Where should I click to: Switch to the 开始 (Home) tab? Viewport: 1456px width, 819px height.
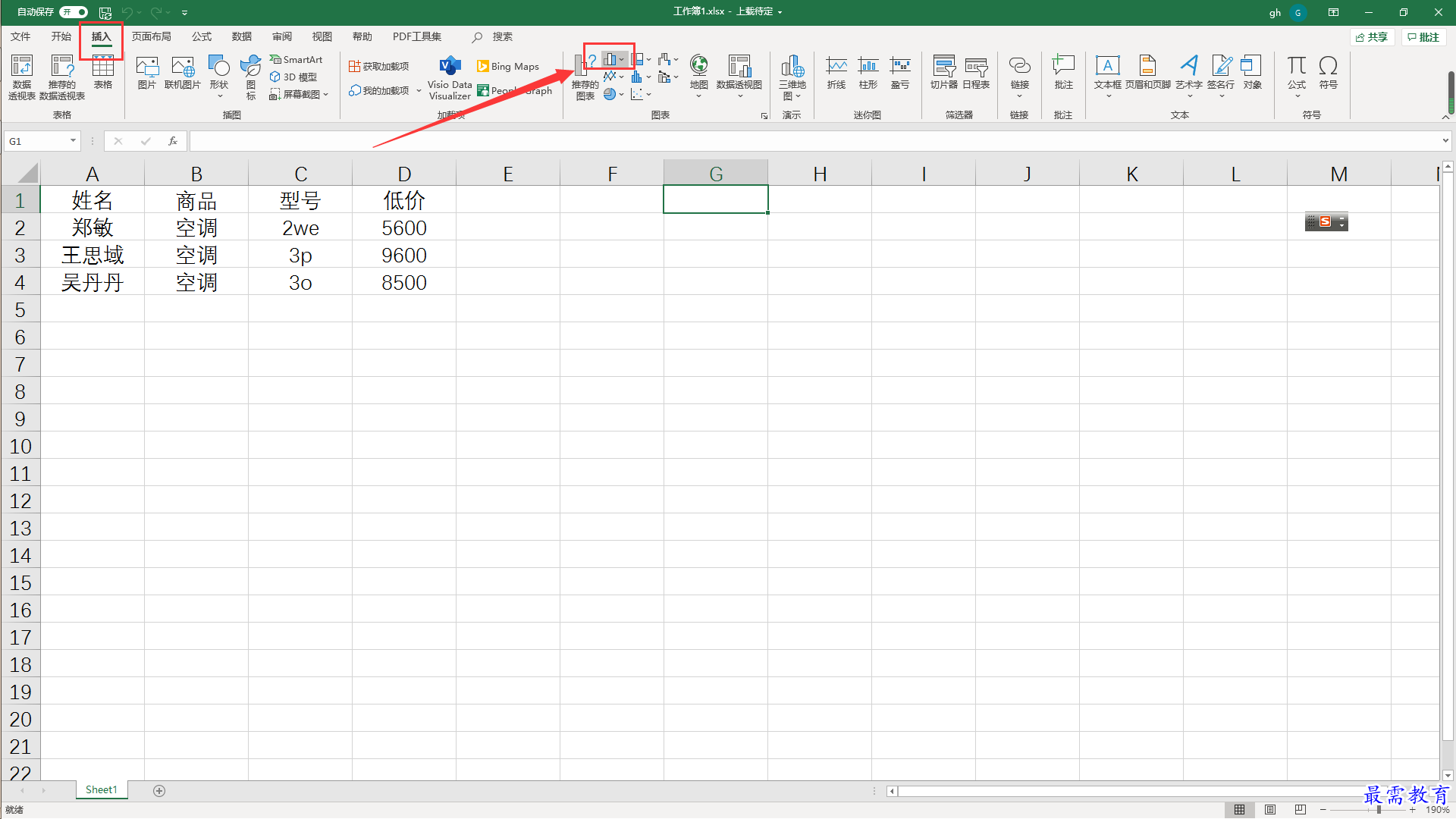61,36
